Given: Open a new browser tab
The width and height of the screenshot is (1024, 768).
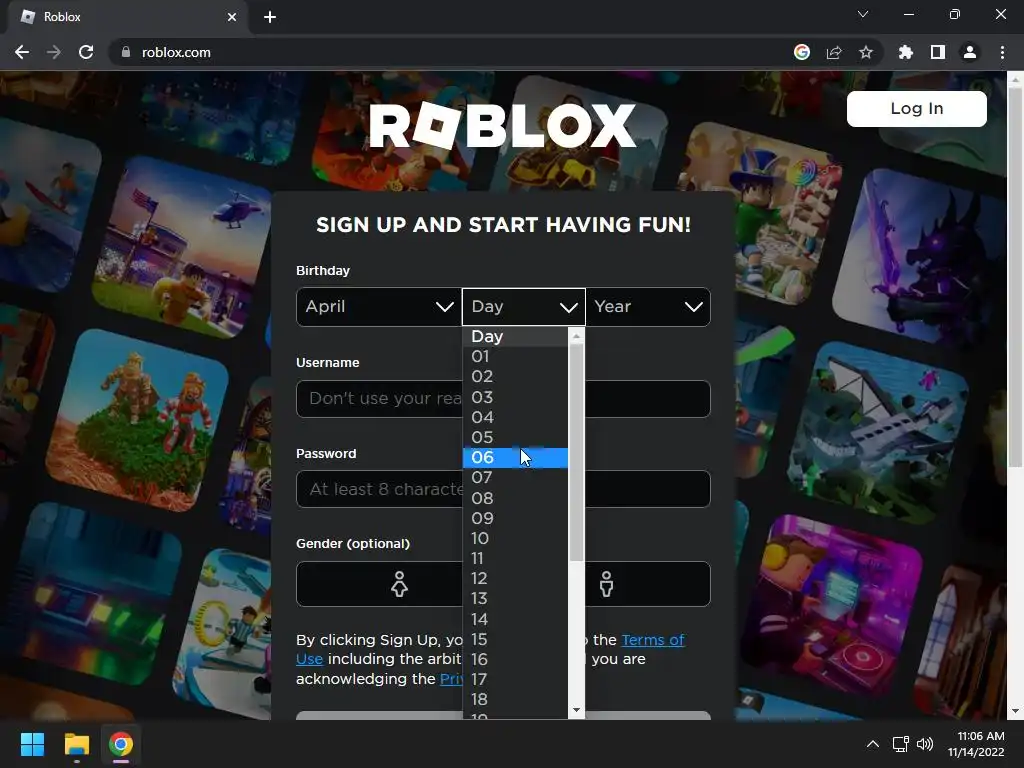Looking at the screenshot, I should (270, 17).
